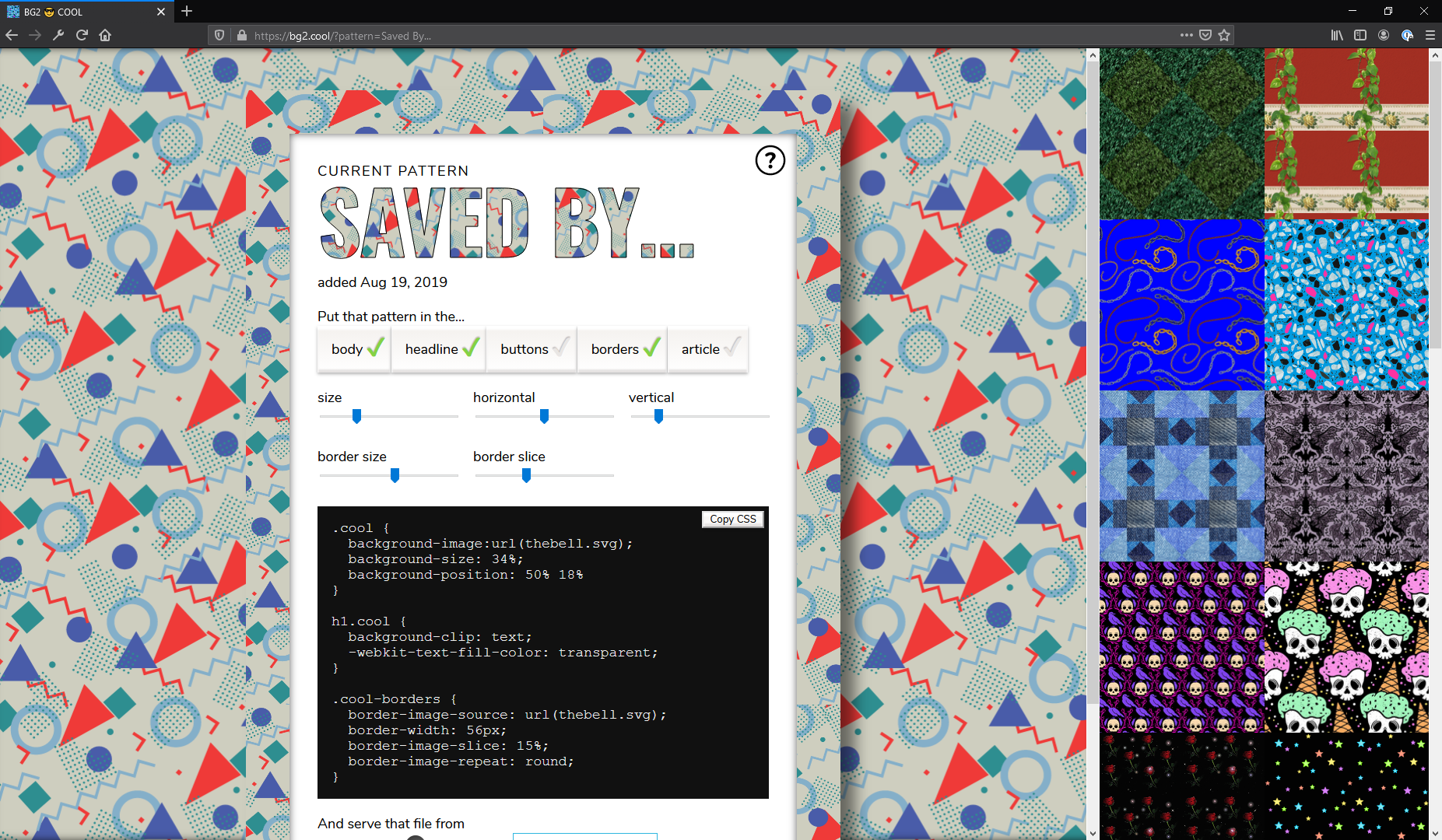Toggle pattern on borders
Screen dimensions: 1442x840
pyautogui.click(x=623, y=349)
